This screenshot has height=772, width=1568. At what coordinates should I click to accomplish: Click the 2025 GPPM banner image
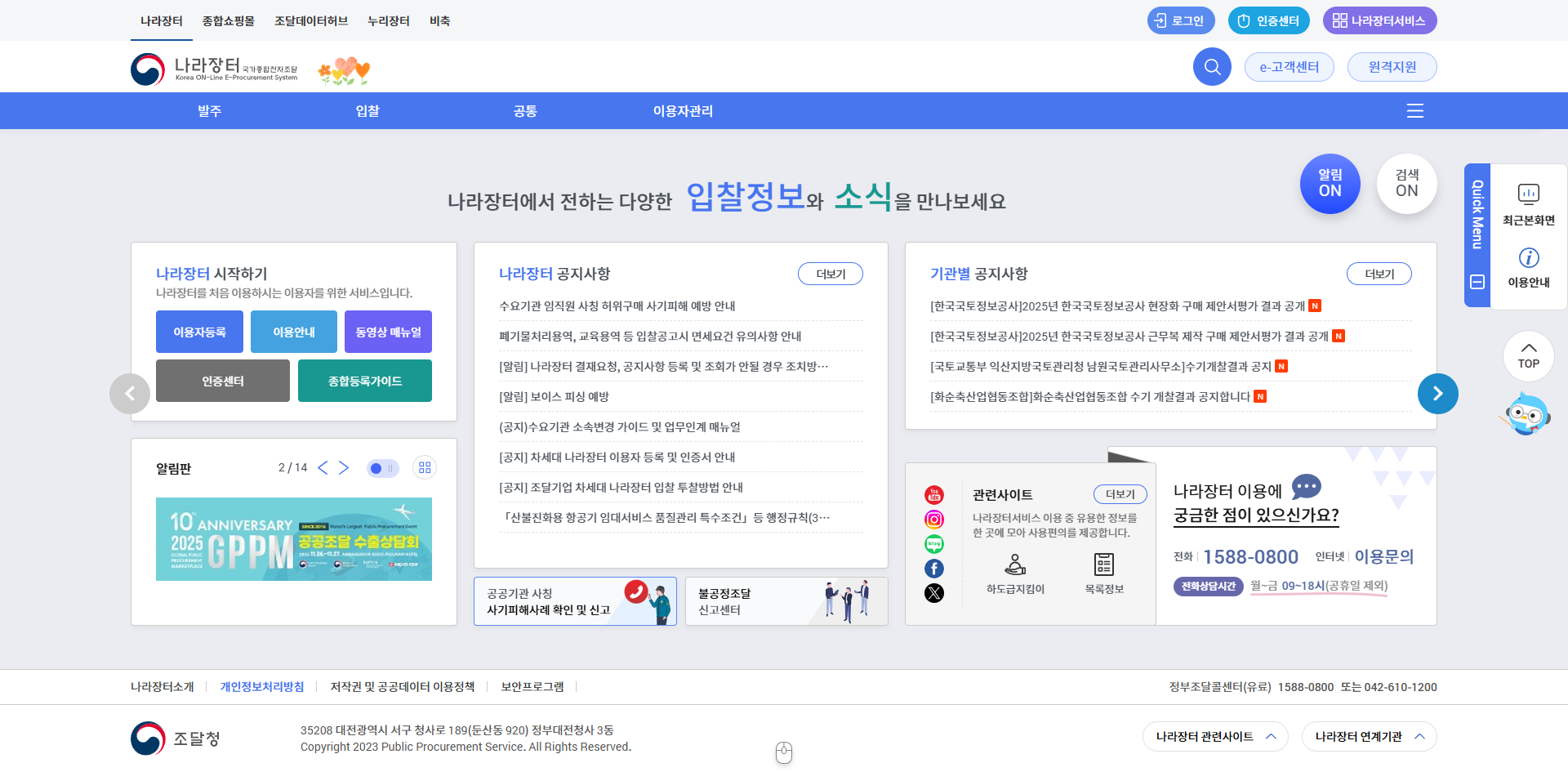point(293,539)
